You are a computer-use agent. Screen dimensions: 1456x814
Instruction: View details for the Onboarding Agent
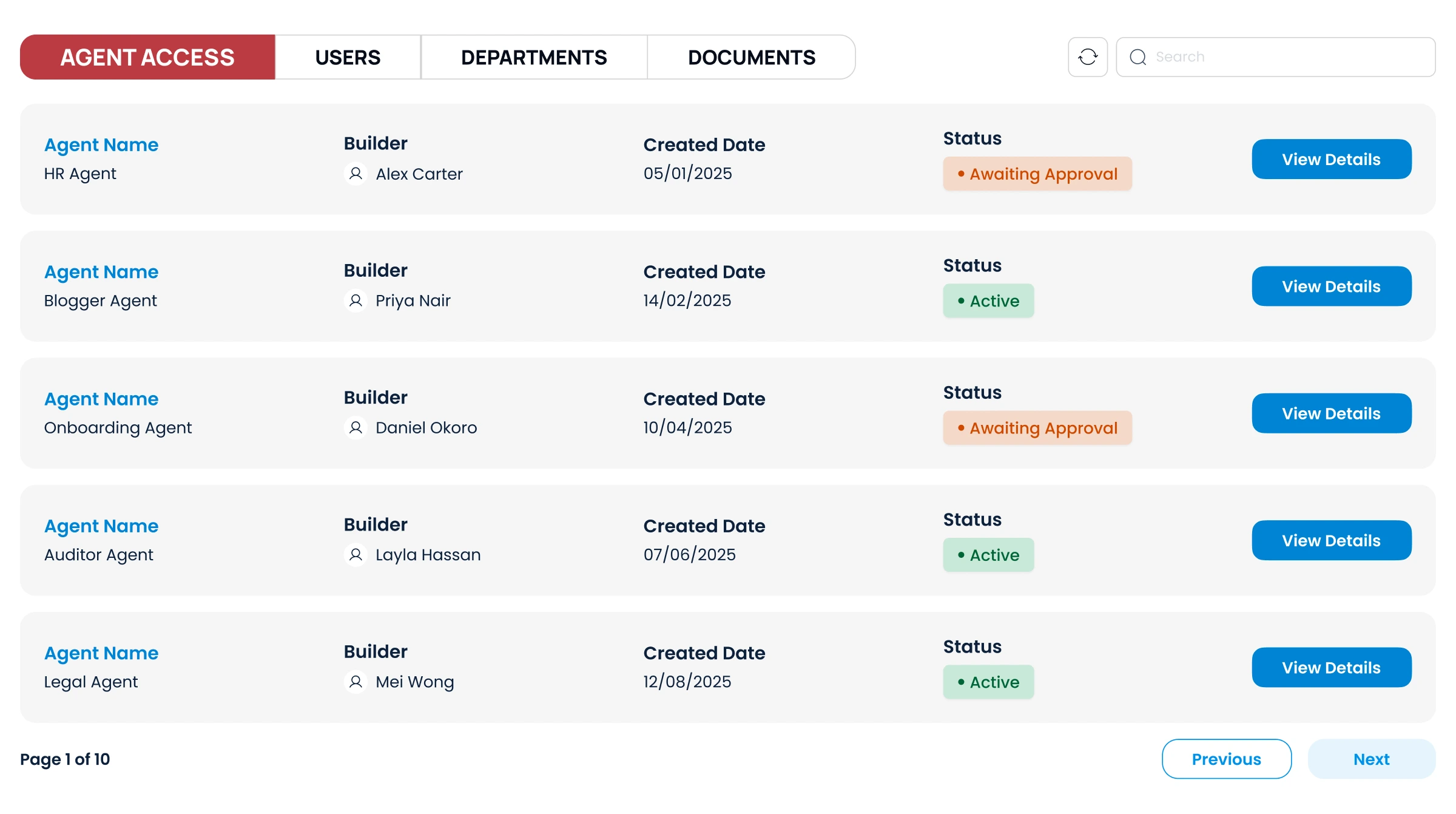(1331, 413)
